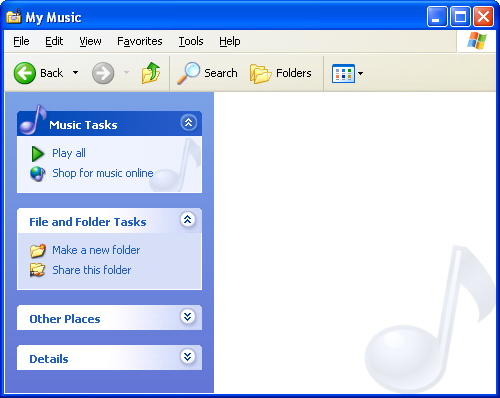Click the Windows flag logo in menu bar
The width and height of the screenshot is (500, 398).
click(x=477, y=41)
